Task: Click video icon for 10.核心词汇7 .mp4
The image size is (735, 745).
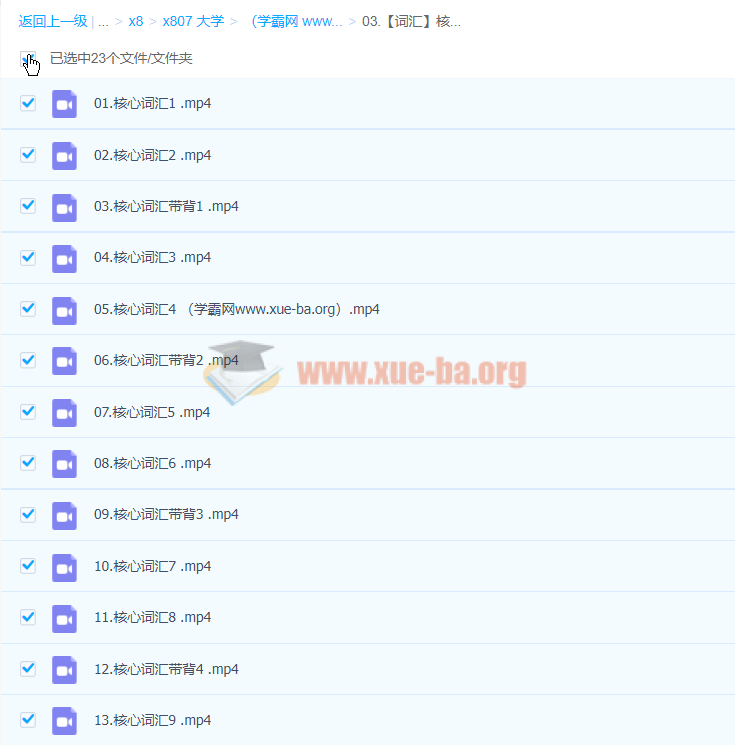Action: (64, 567)
